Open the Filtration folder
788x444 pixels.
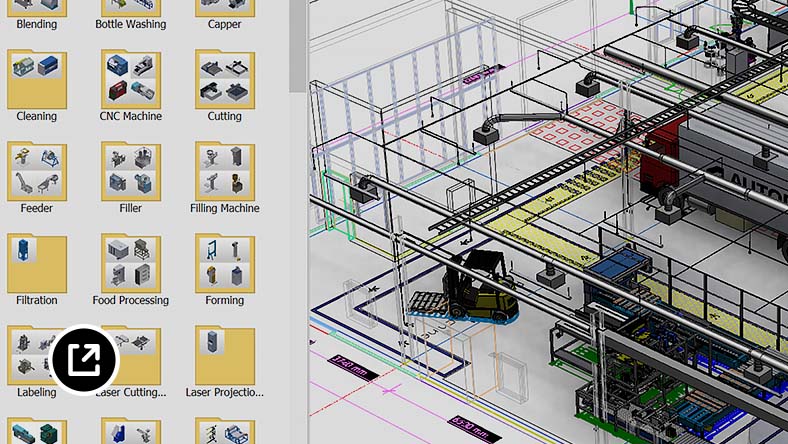click(x=36, y=264)
